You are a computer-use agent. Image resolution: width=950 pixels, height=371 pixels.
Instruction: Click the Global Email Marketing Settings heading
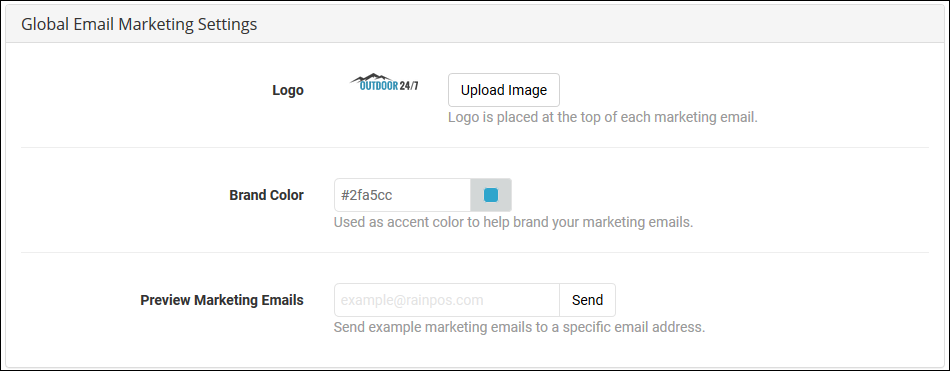tap(139, 24)
